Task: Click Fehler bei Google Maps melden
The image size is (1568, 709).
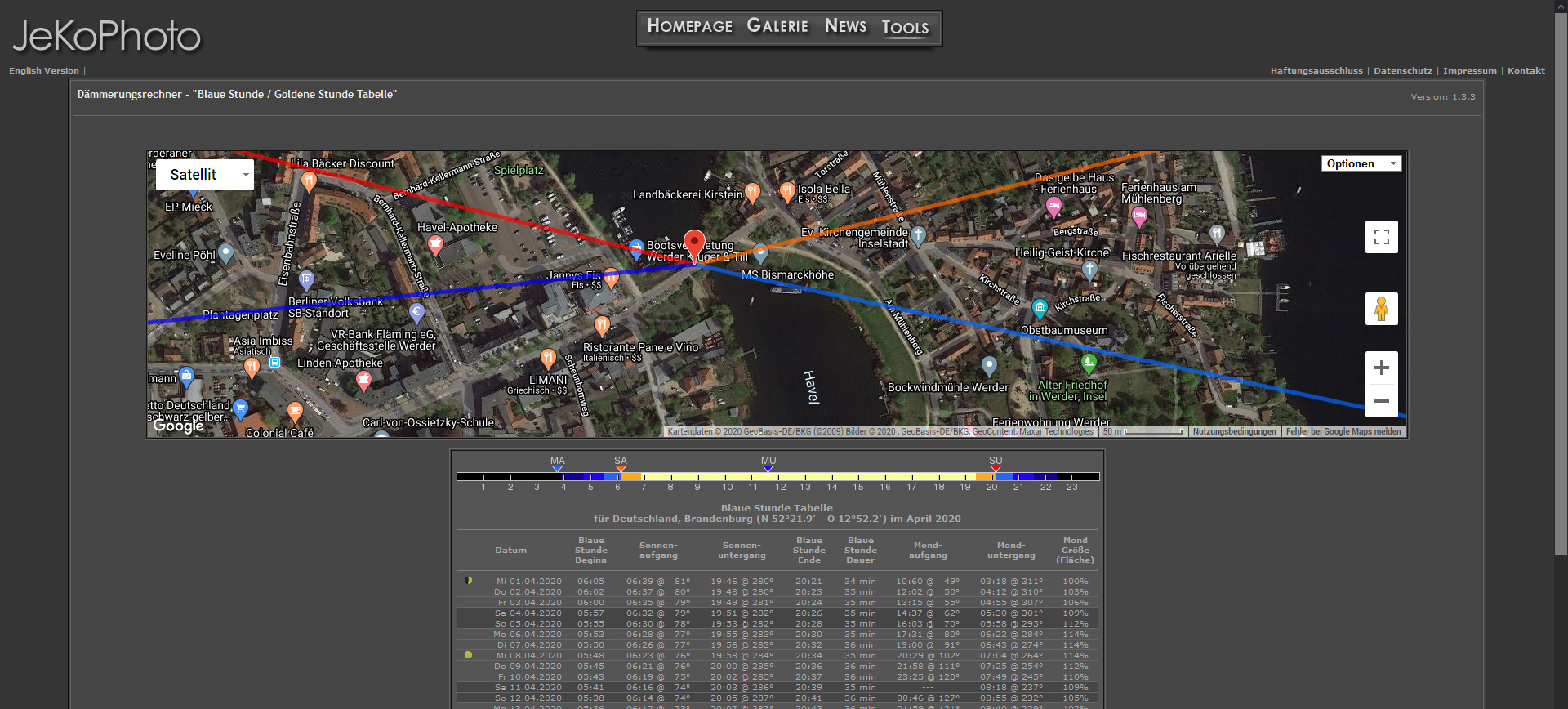Action: click(1343, 432)
